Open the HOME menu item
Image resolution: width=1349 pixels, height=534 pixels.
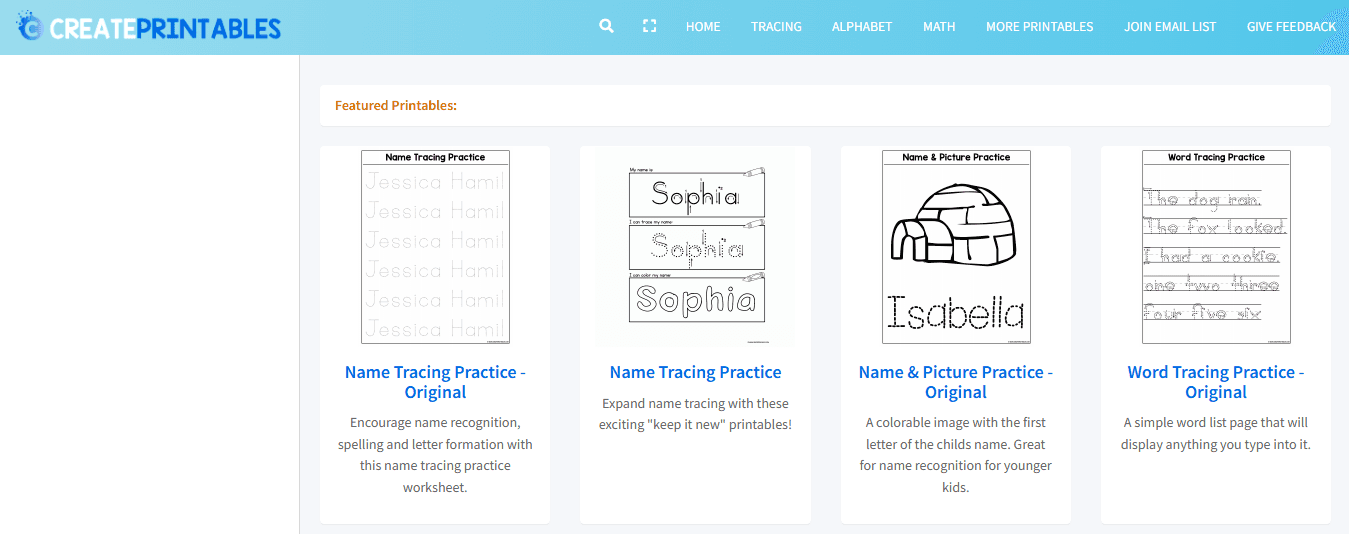click(703, 27)
